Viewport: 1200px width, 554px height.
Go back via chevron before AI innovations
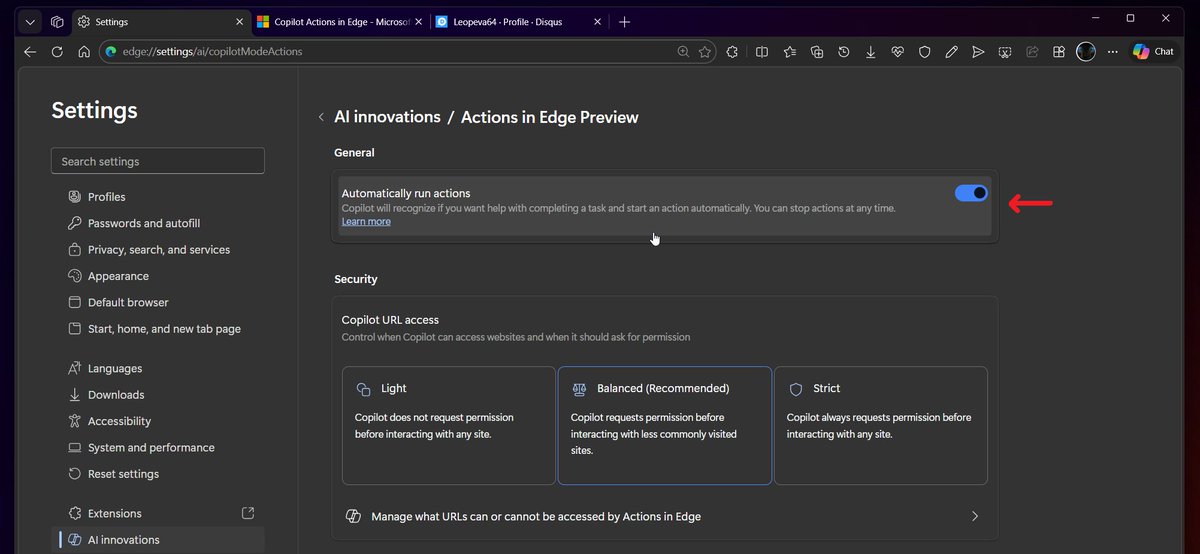(x=321, y=117)
